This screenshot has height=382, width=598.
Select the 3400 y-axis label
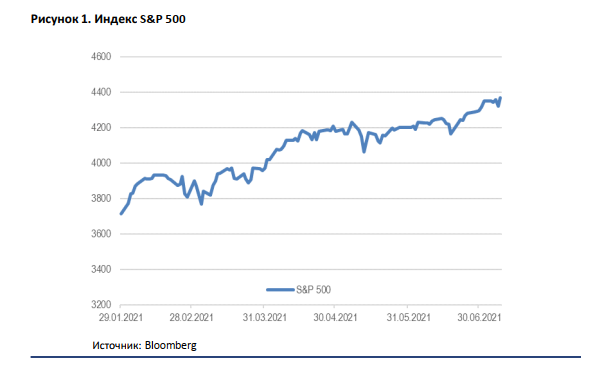click(101, 269)
